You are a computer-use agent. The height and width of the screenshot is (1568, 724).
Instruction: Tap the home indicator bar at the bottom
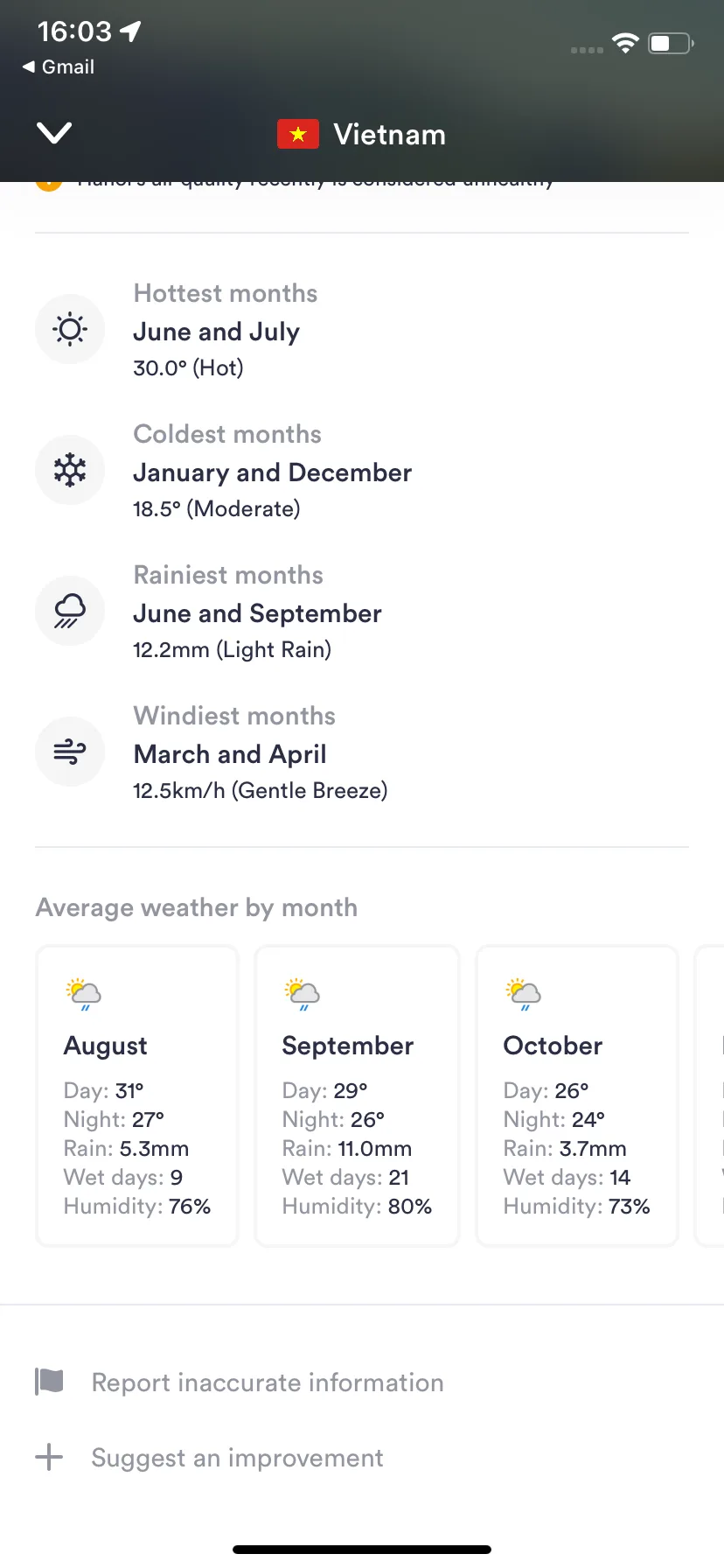(x=362, y=1550)
